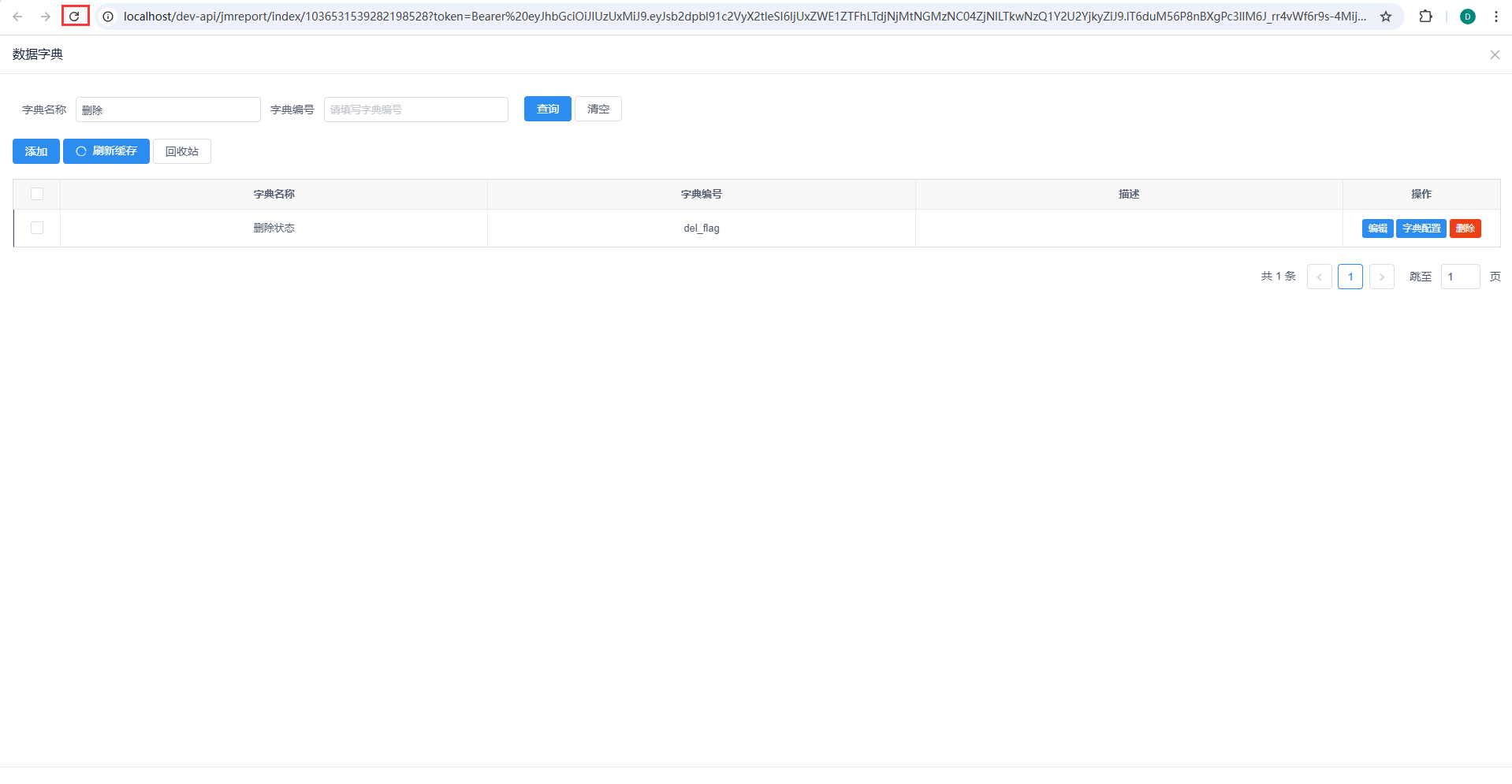Image resolution: width=1512 pixels, height=784 pixels.
Task: Select the 删除状态 name cell
Action: (x=274, y=228)
